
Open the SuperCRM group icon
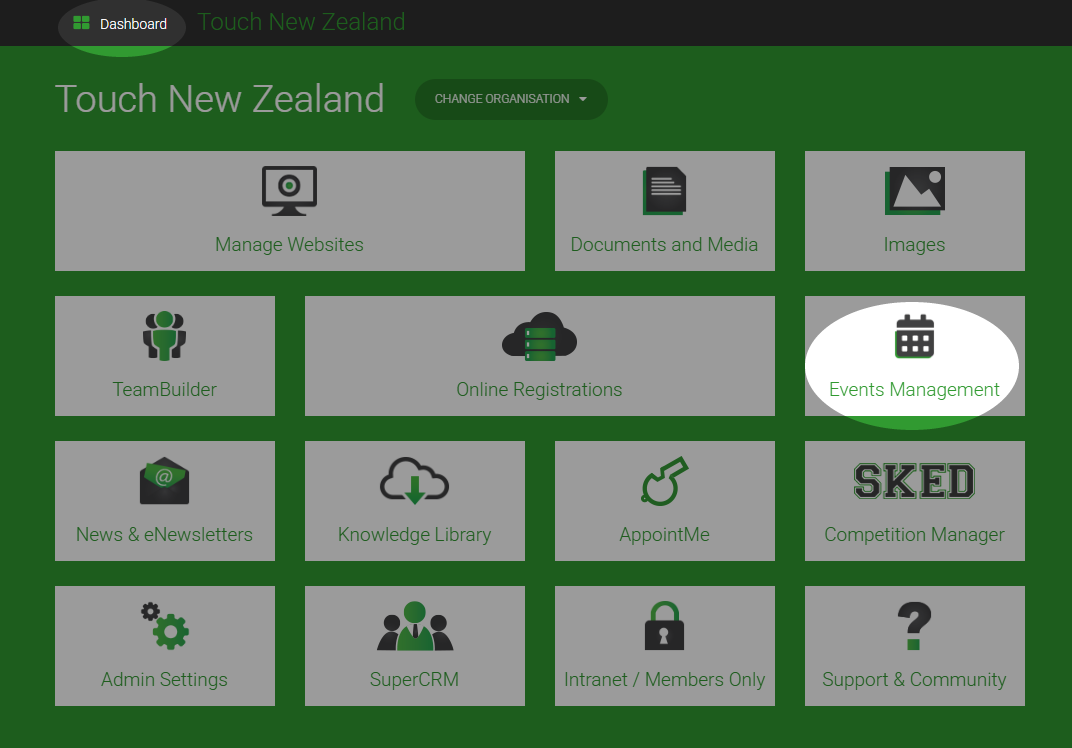(x=414, y=626)
